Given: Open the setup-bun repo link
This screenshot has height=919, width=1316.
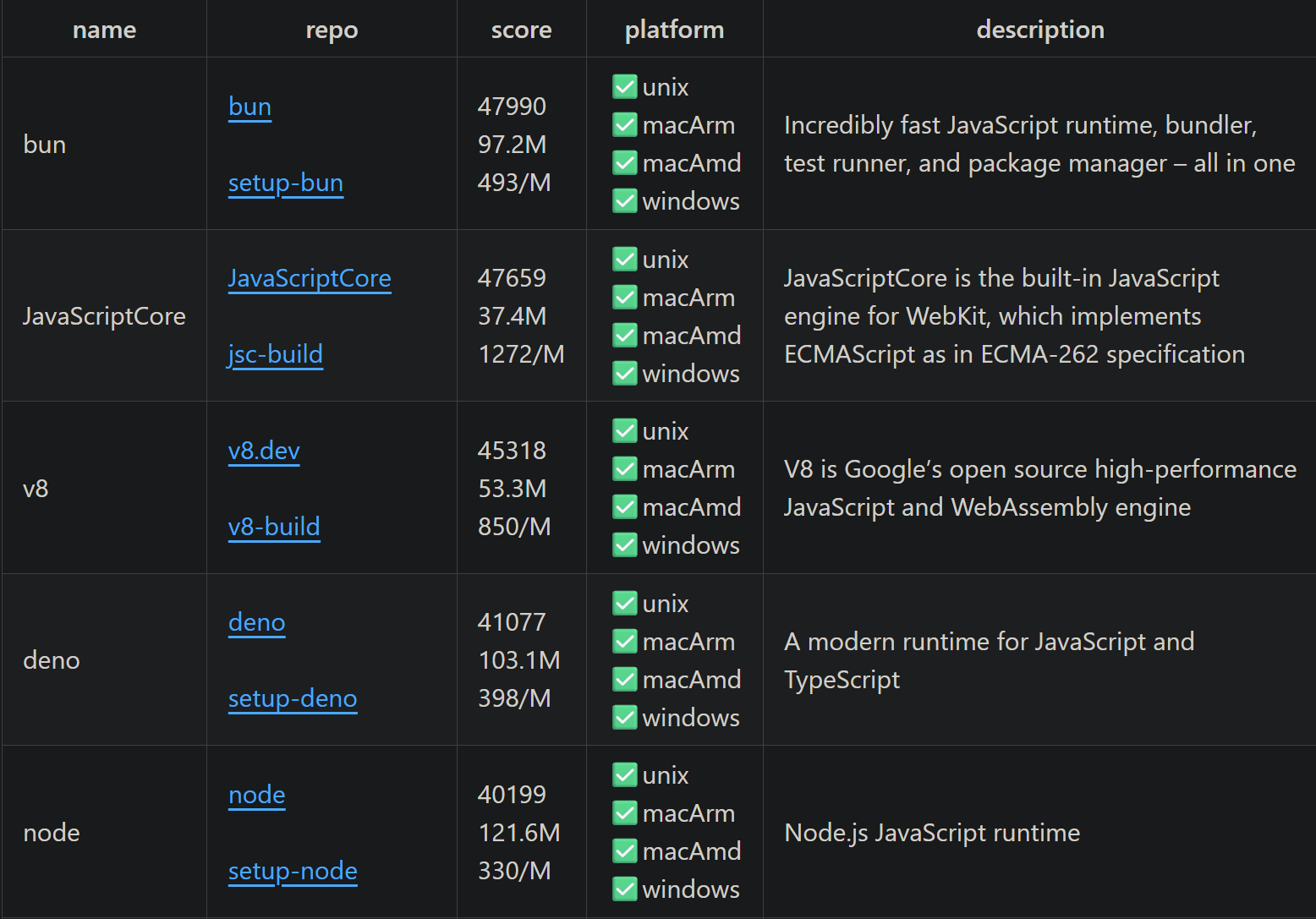Looking at the screenshot, I should tap(286, 183).
